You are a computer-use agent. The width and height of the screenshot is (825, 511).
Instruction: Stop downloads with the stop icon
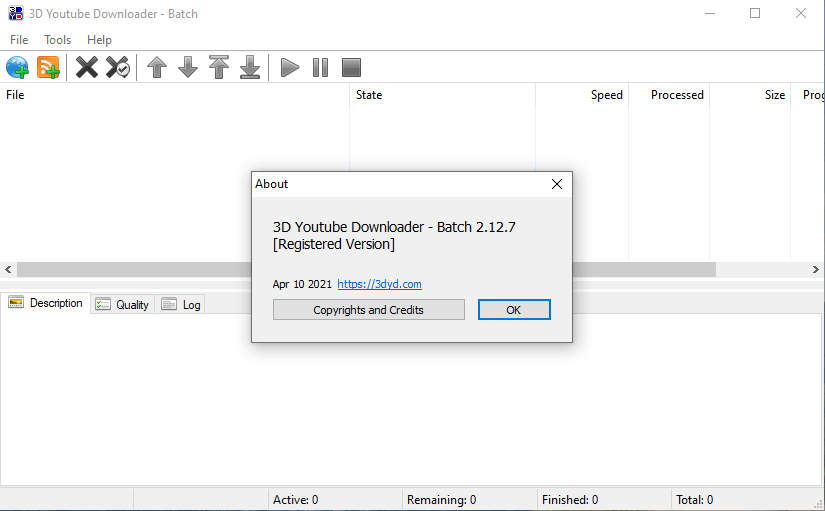351,67
